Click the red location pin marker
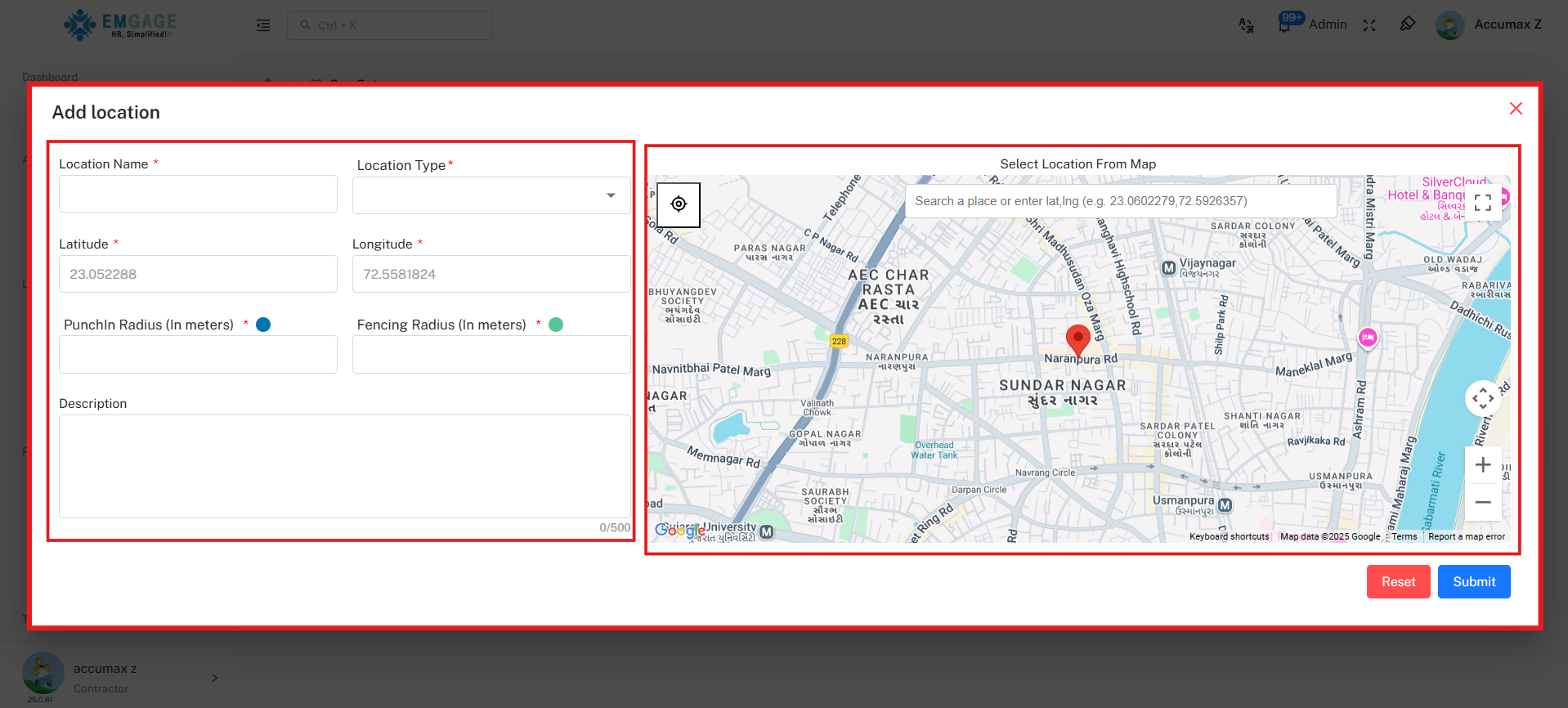1568x708 pixels. (x=1077, y=339)
